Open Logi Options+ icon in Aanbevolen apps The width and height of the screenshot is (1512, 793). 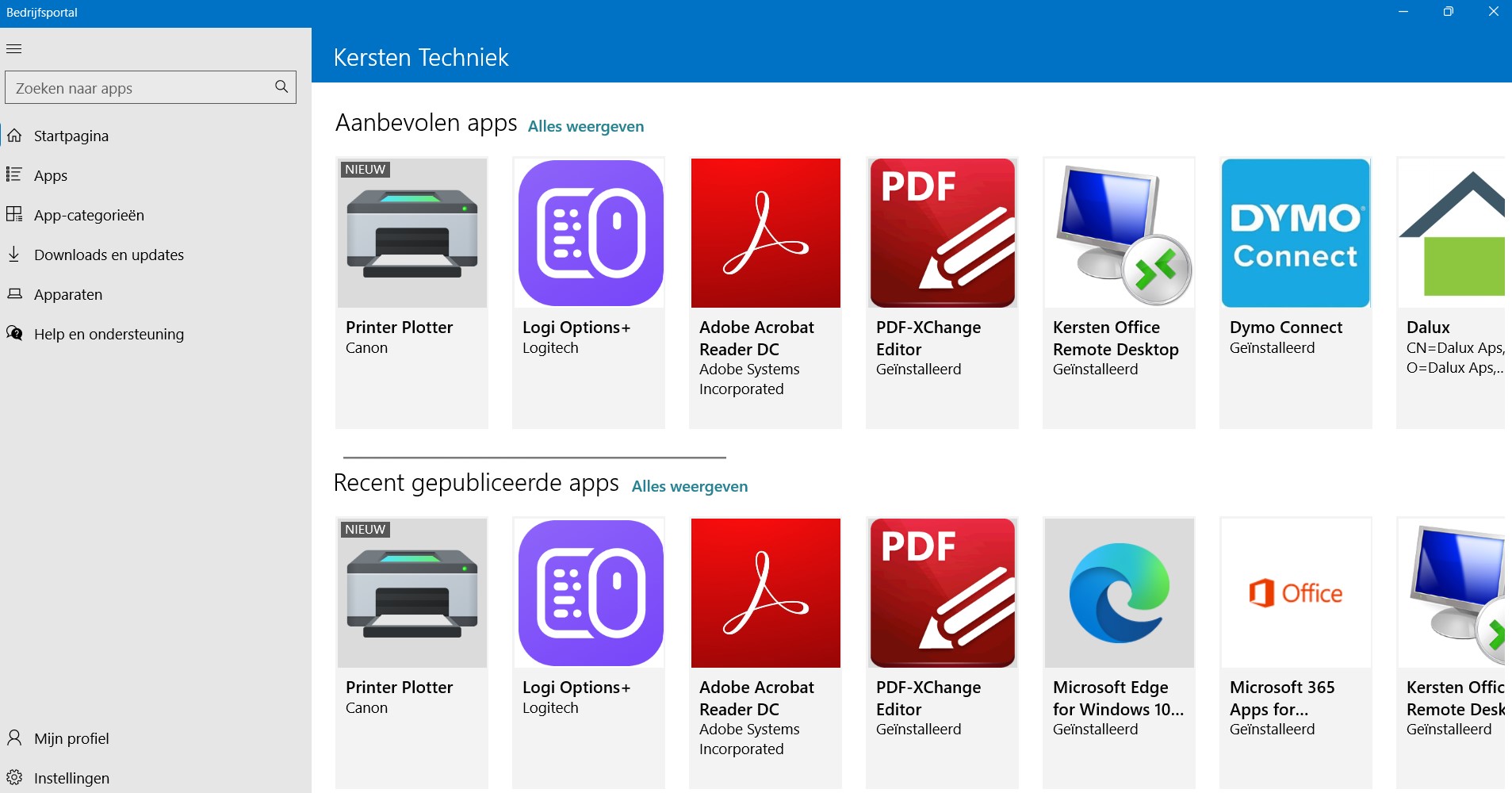pyautogui.click(x=589, y=233)
